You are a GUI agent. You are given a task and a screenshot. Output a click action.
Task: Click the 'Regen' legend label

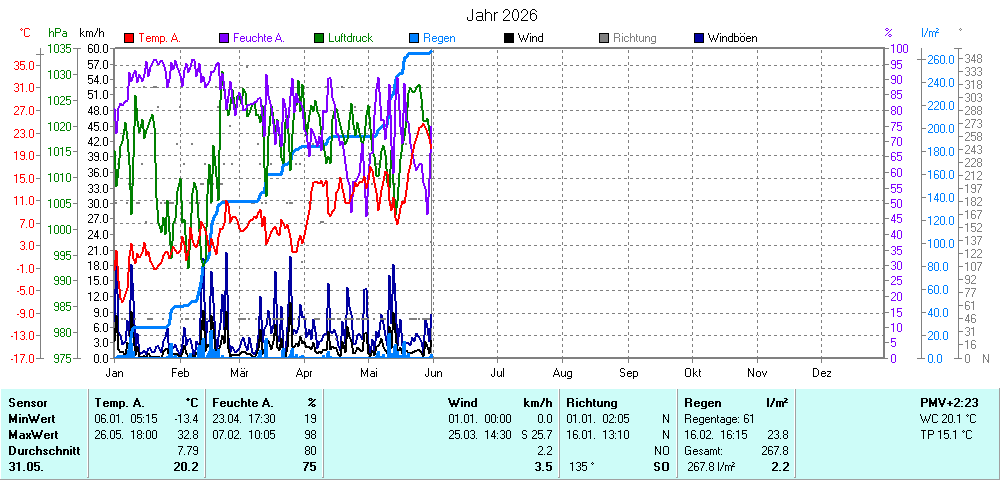tap(439, 38)
